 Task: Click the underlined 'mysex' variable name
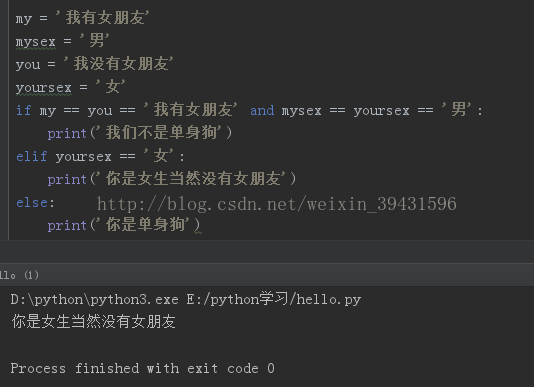(35, 42)
